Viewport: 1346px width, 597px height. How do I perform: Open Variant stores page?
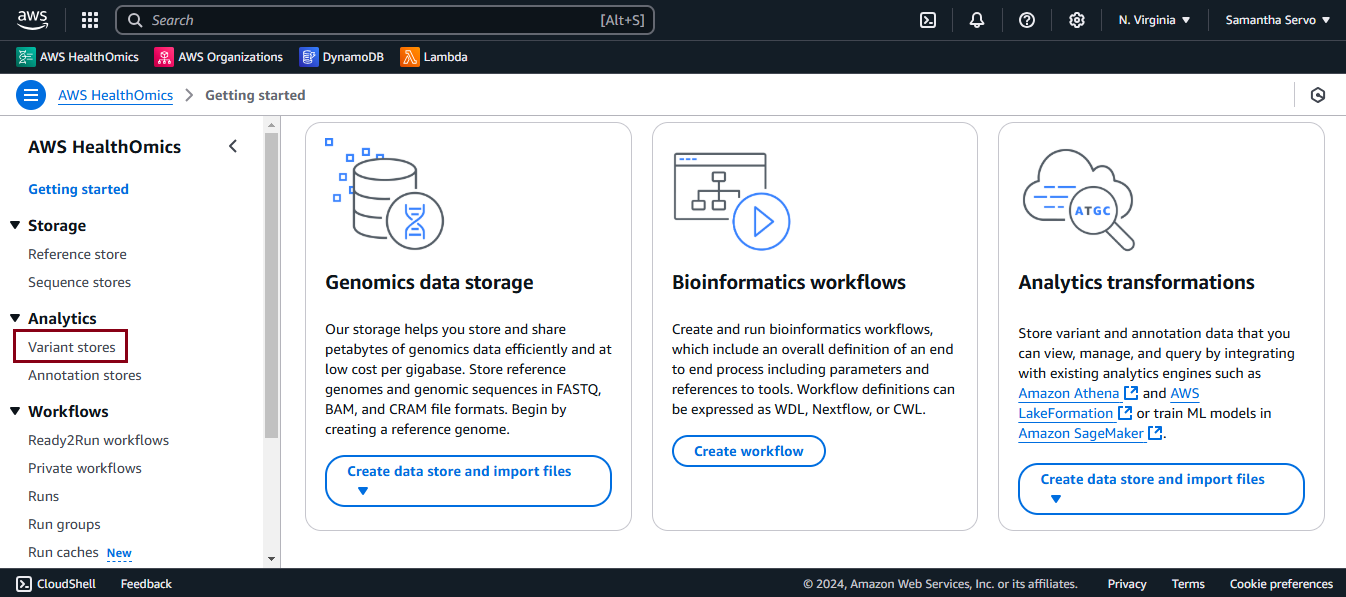click(71, 347)
